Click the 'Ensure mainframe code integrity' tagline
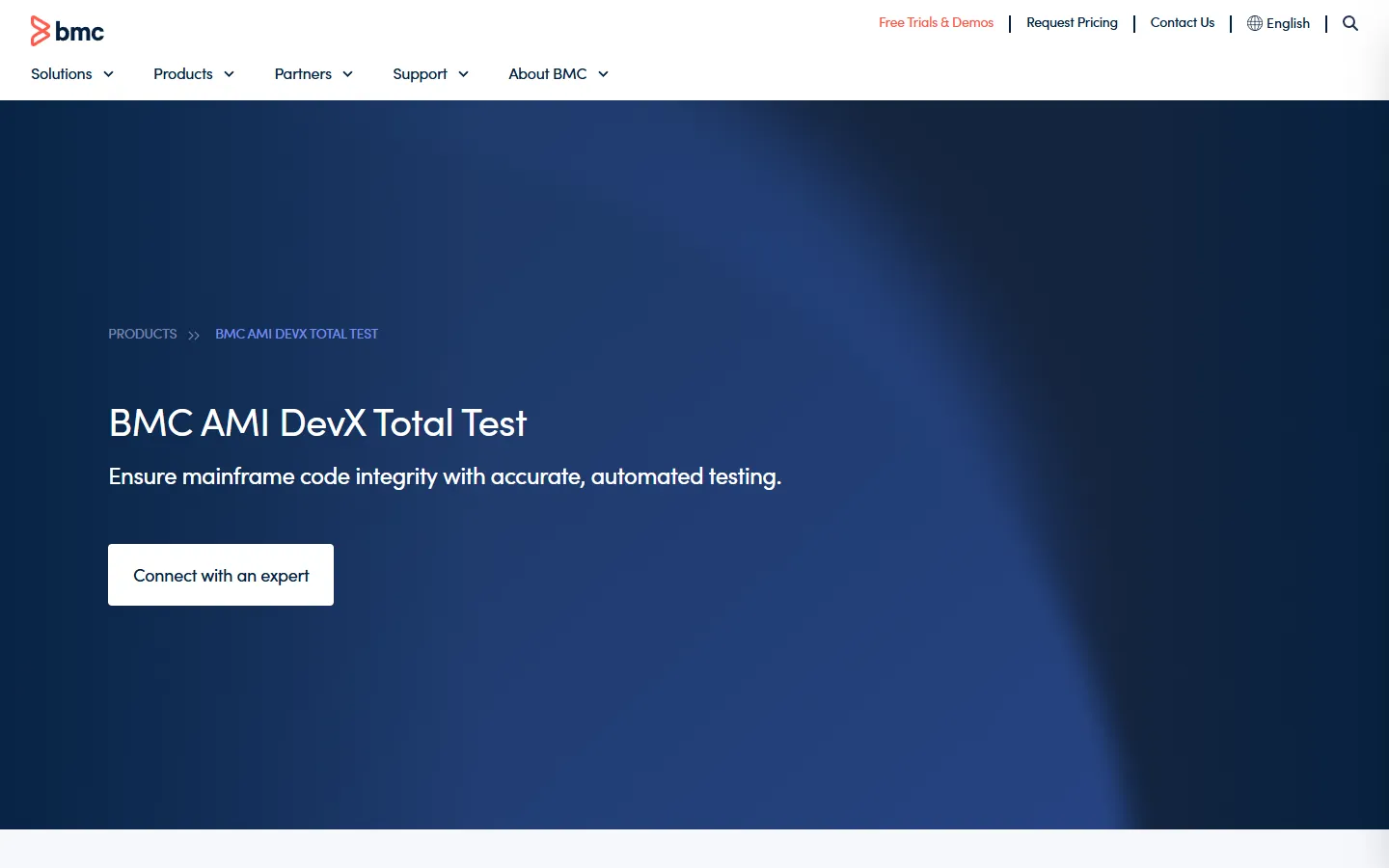Screen dimensions: 1389x868 click(x=445, y=476)
